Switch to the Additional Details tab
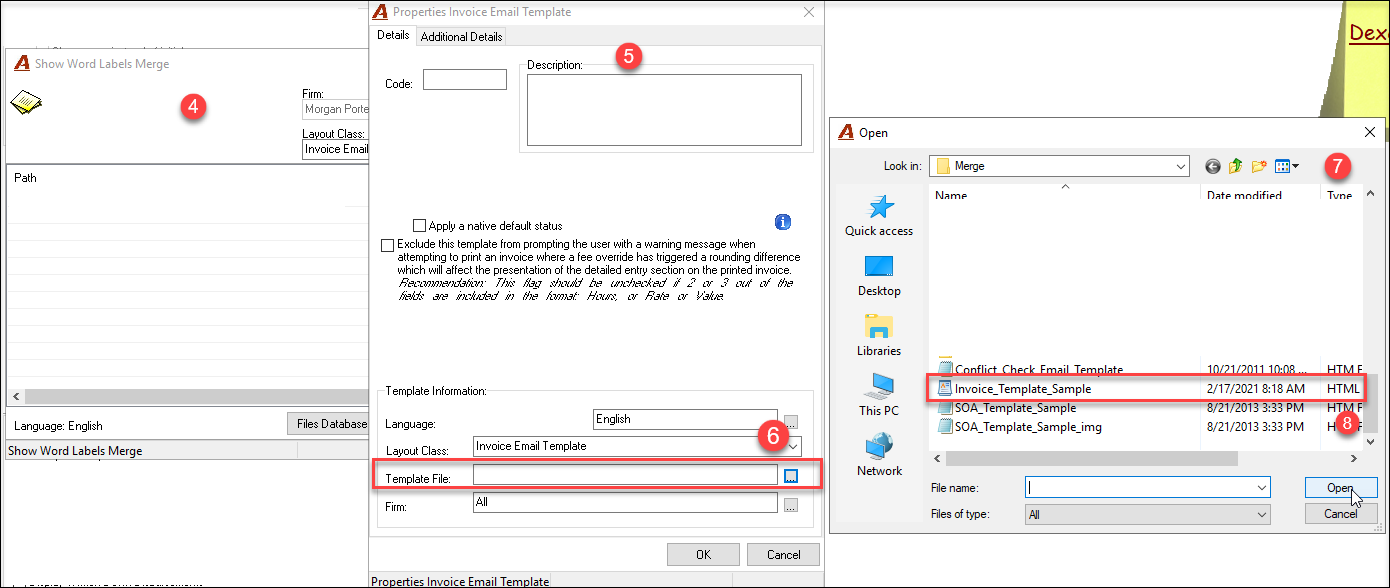The width and height of the screenshot is (1390, 588). pos(461,37)
